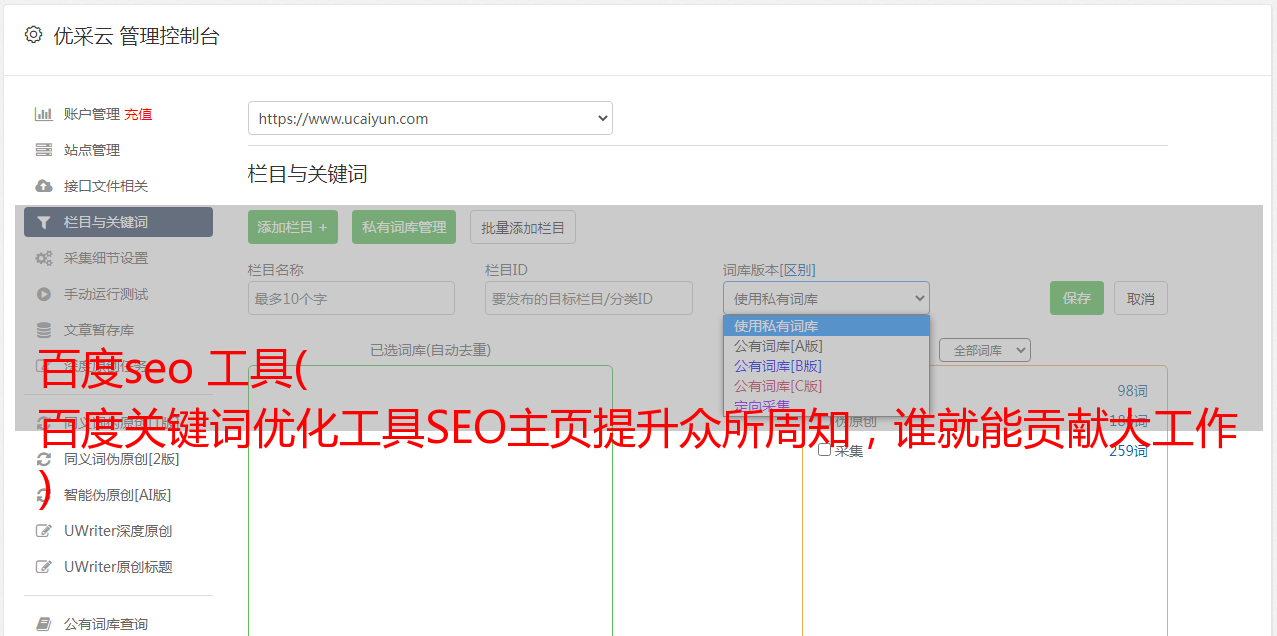Click the bar chart icon for 账户管理
Screen dimensions: 1277x636
44,114
